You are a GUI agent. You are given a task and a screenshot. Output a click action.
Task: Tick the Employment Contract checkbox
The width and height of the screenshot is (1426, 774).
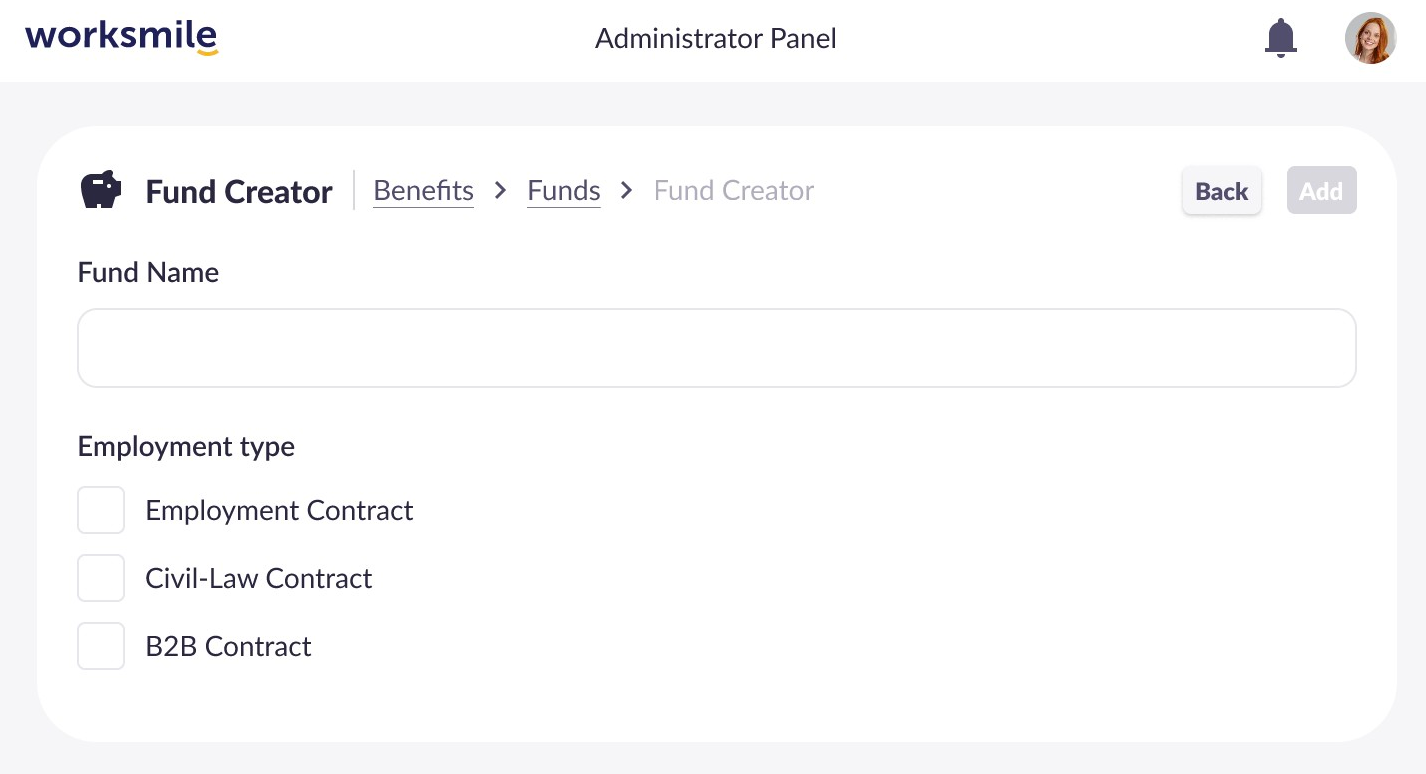click(x=101, y=510)
